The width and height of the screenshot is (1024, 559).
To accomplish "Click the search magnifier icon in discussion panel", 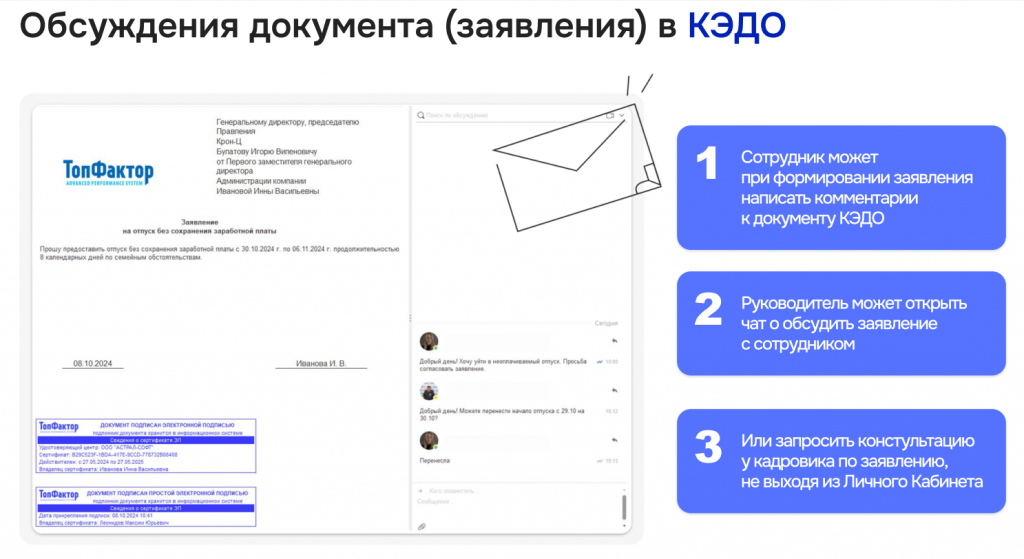I will [421, 115].
